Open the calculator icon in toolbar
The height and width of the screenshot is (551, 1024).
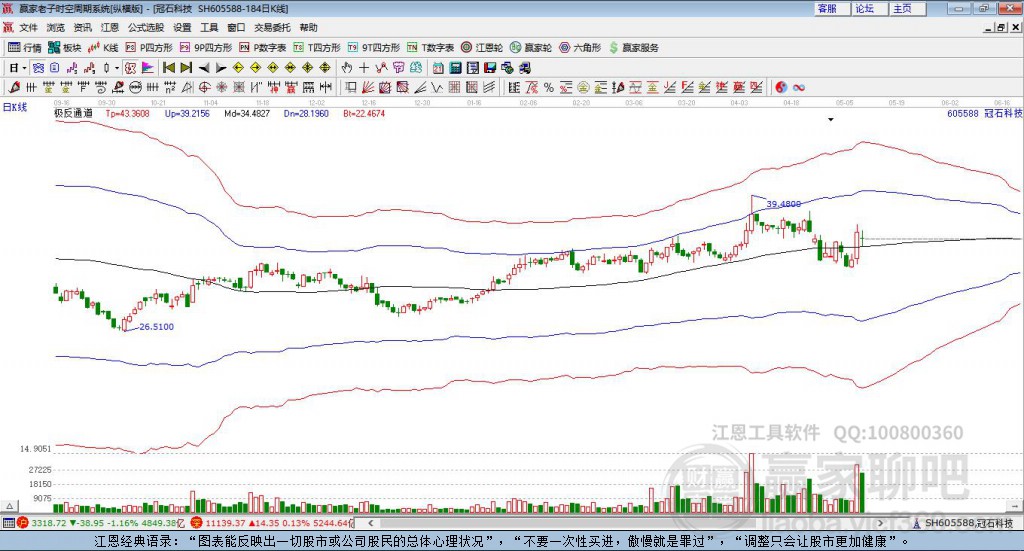(455, 68)
